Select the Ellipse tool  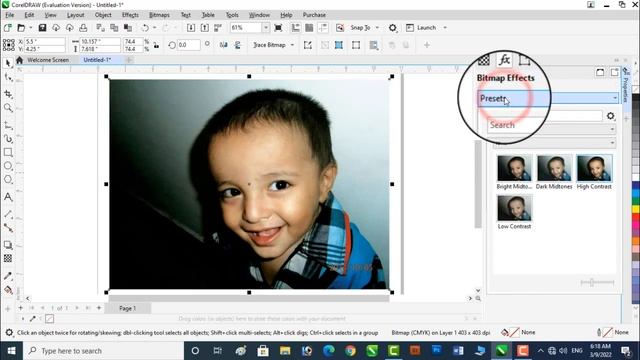[x=8, y=166]
